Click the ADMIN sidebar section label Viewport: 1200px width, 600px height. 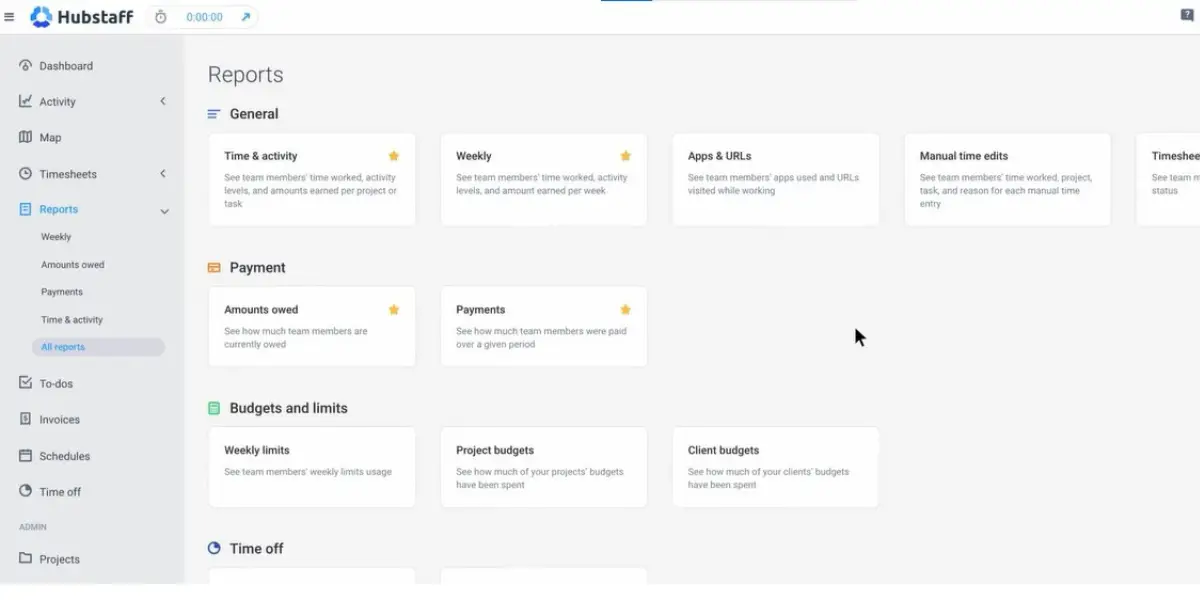[33, 527]
